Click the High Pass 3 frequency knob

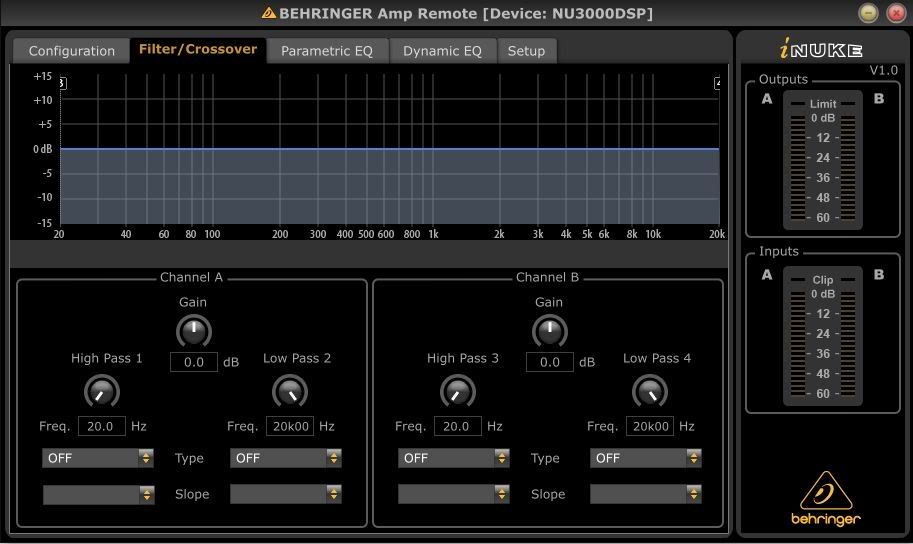click(x=458, y=391)
